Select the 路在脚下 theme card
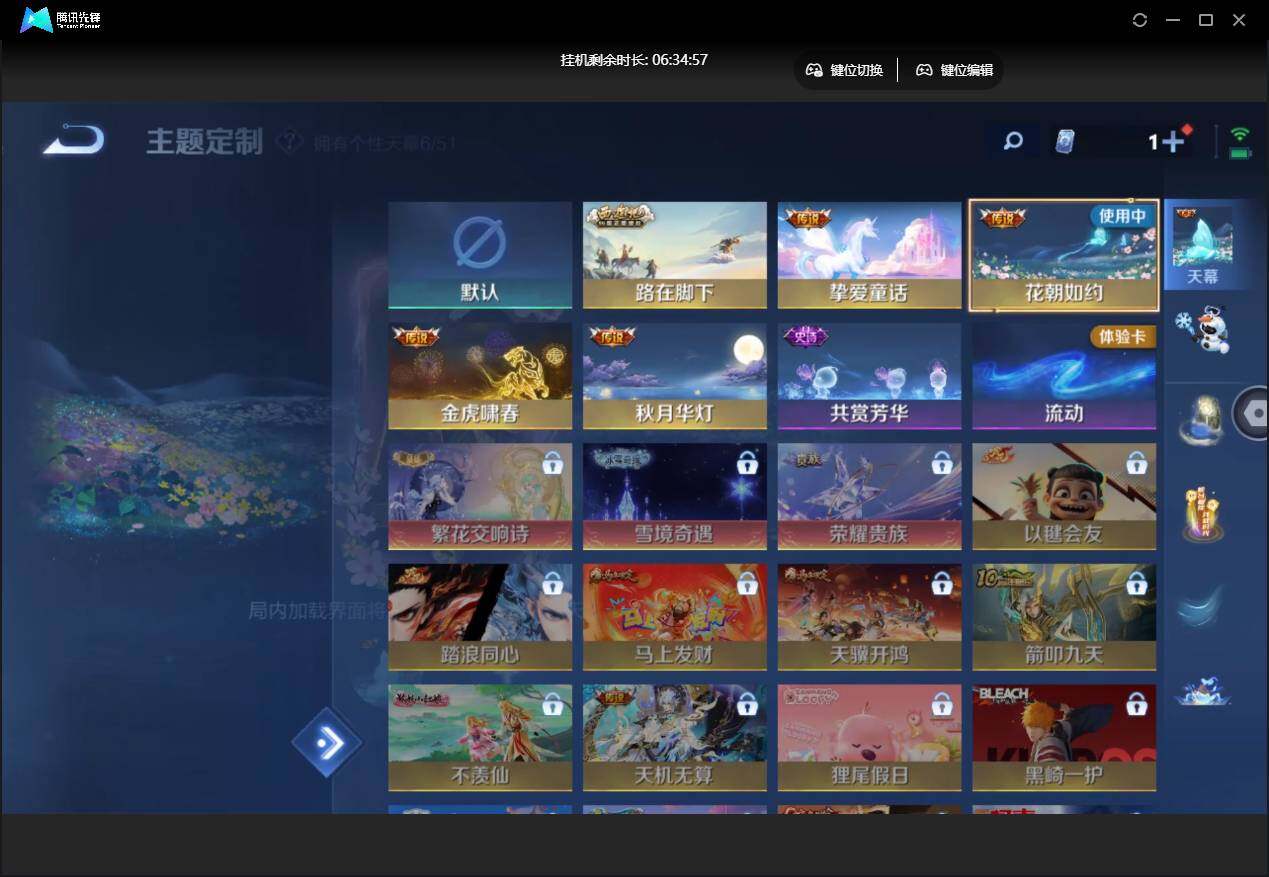The height and width of the screenshot is (877, 1269). pos(675,255)
